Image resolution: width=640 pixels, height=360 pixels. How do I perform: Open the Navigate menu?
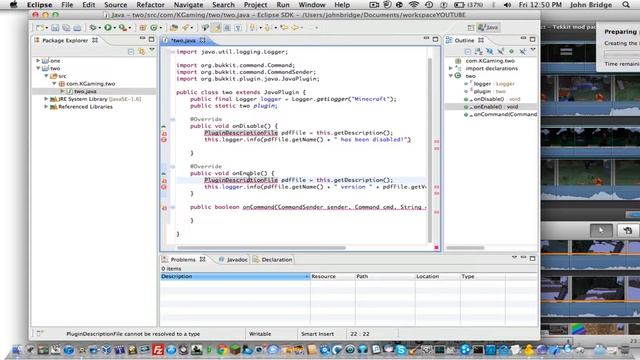(x=188, y=5)
